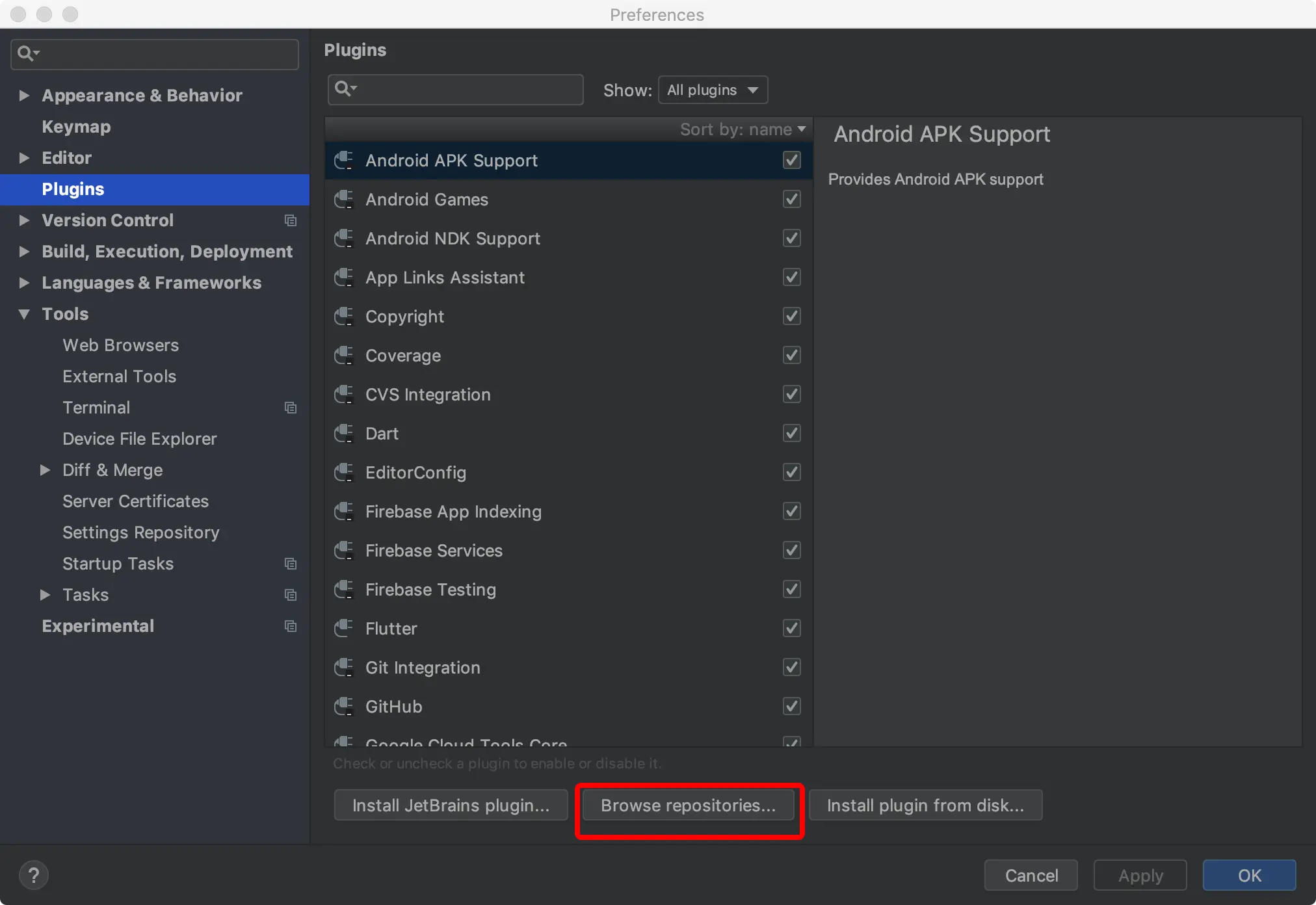
Task: Uncheck the Git Integration plugin
Action: (x=791, y=667)
